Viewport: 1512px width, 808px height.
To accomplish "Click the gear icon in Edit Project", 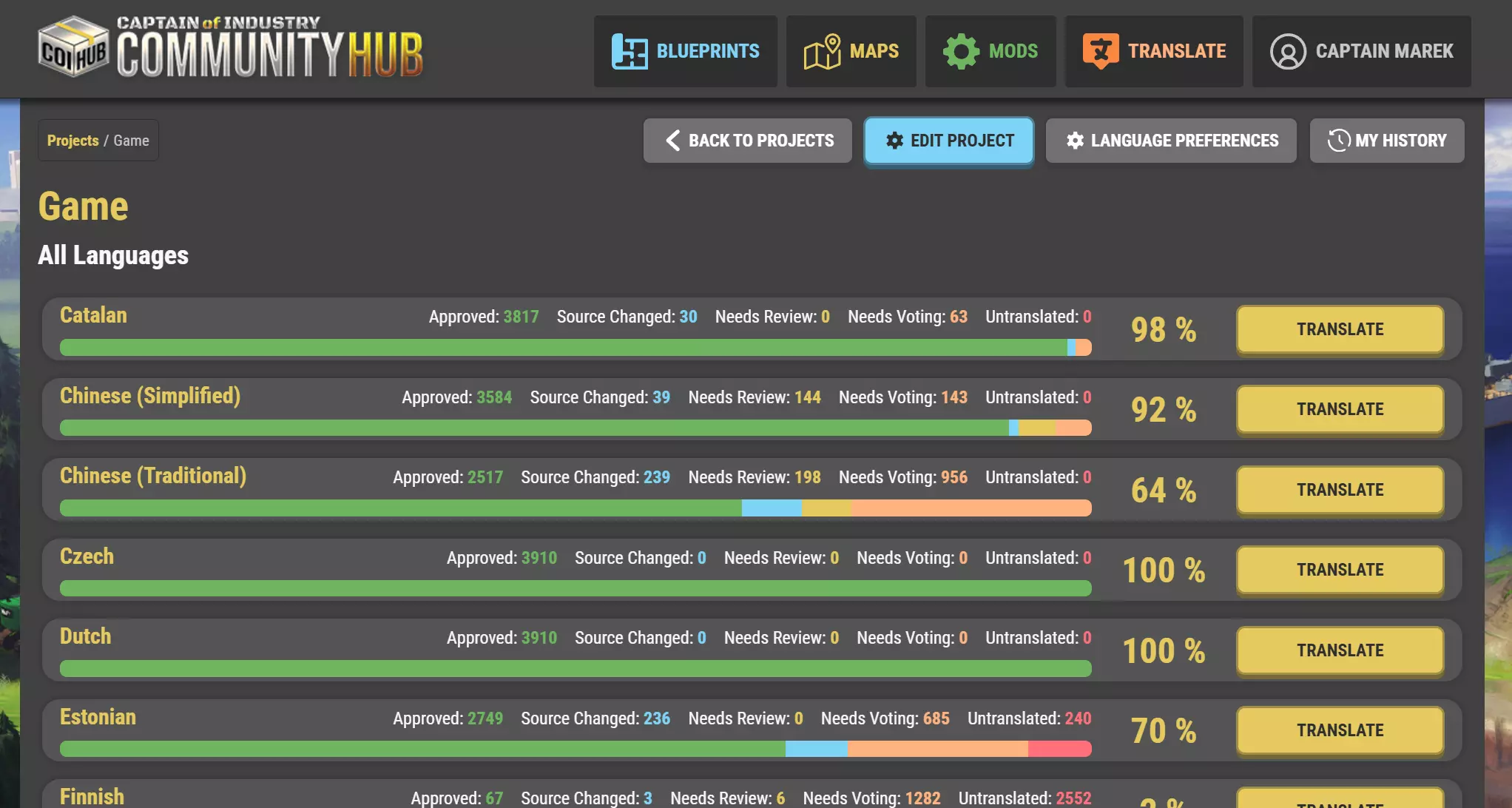I will click(x=894, y=141).
